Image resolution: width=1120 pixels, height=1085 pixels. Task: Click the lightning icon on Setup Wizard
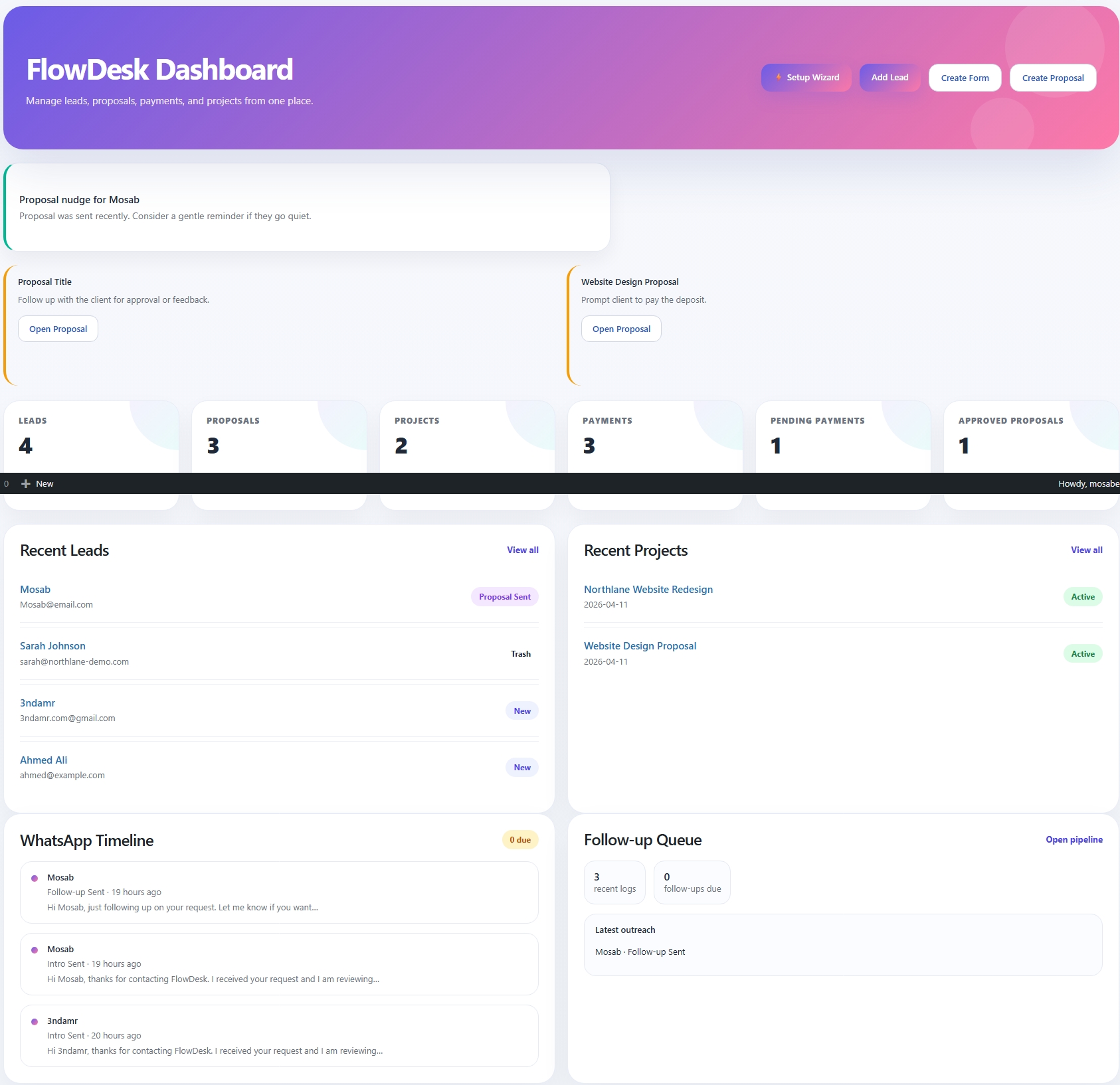779,77
